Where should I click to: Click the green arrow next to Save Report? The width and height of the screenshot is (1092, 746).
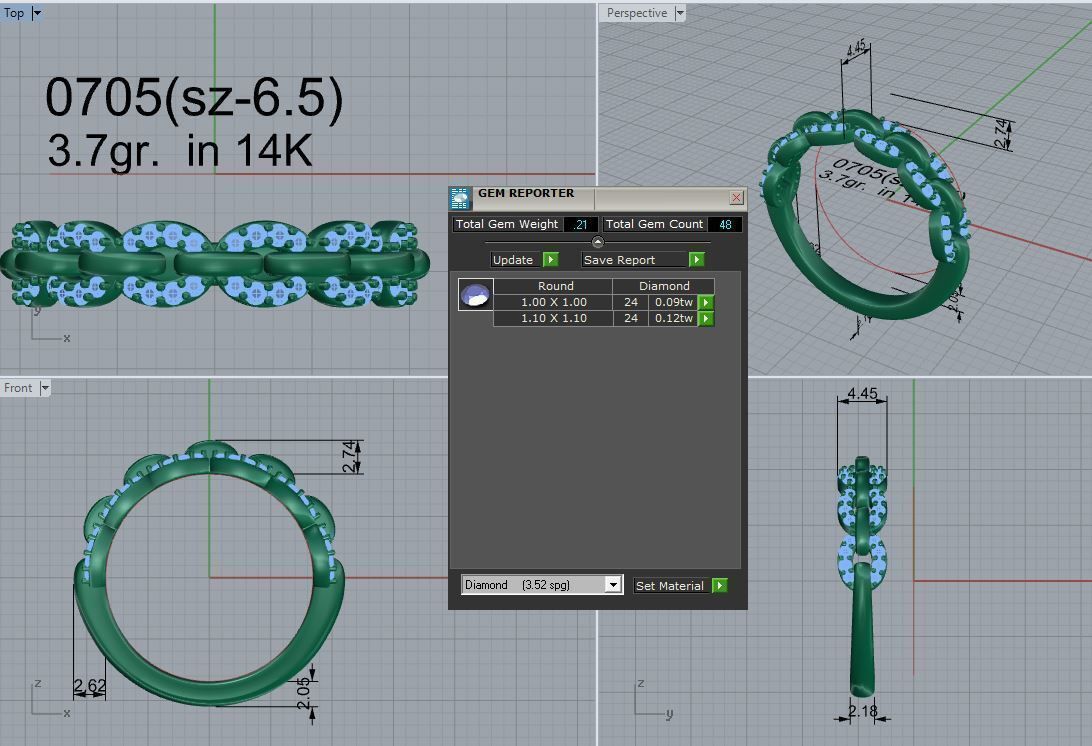696,260
